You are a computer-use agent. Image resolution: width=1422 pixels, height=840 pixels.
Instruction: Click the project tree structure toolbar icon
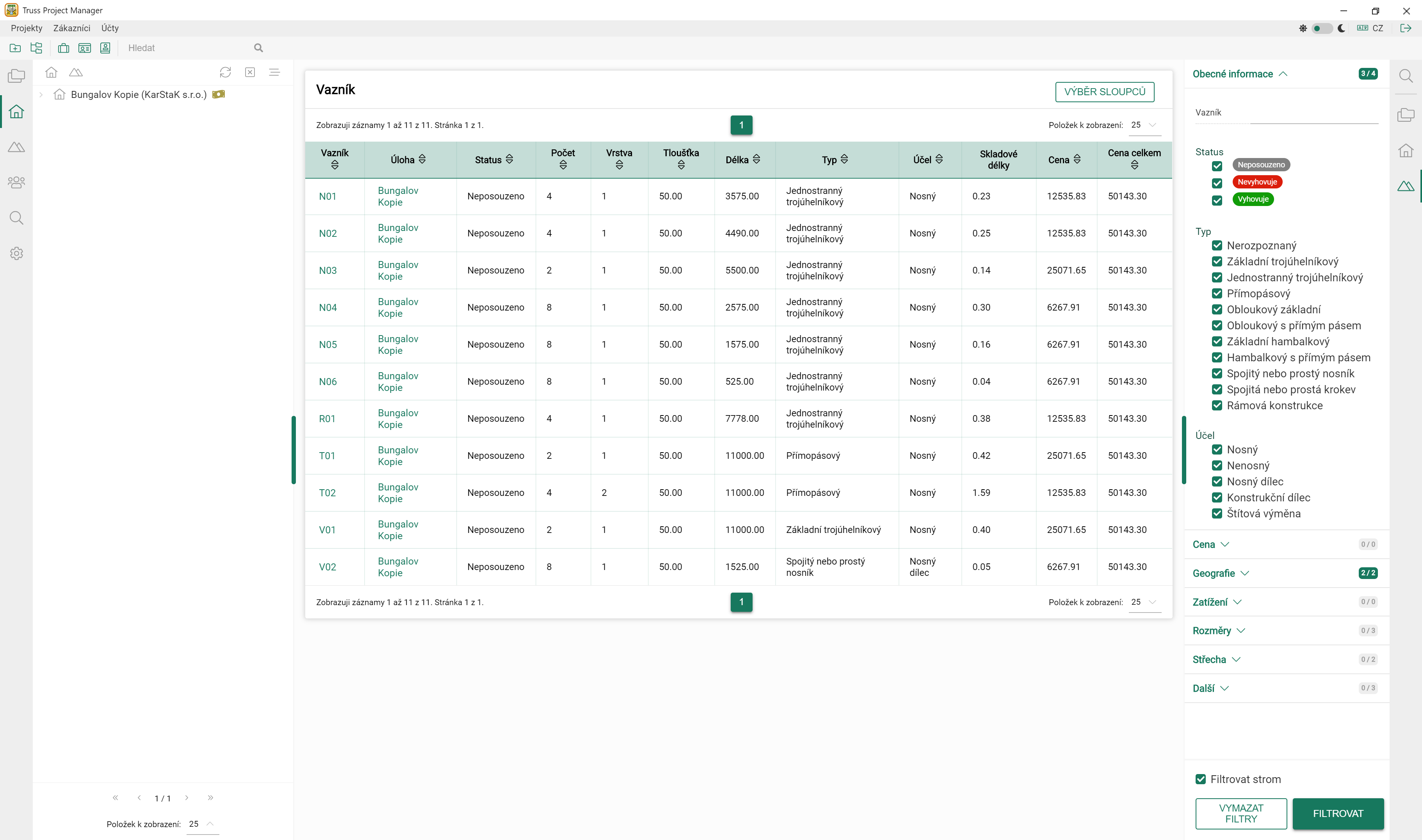(36, 48)
